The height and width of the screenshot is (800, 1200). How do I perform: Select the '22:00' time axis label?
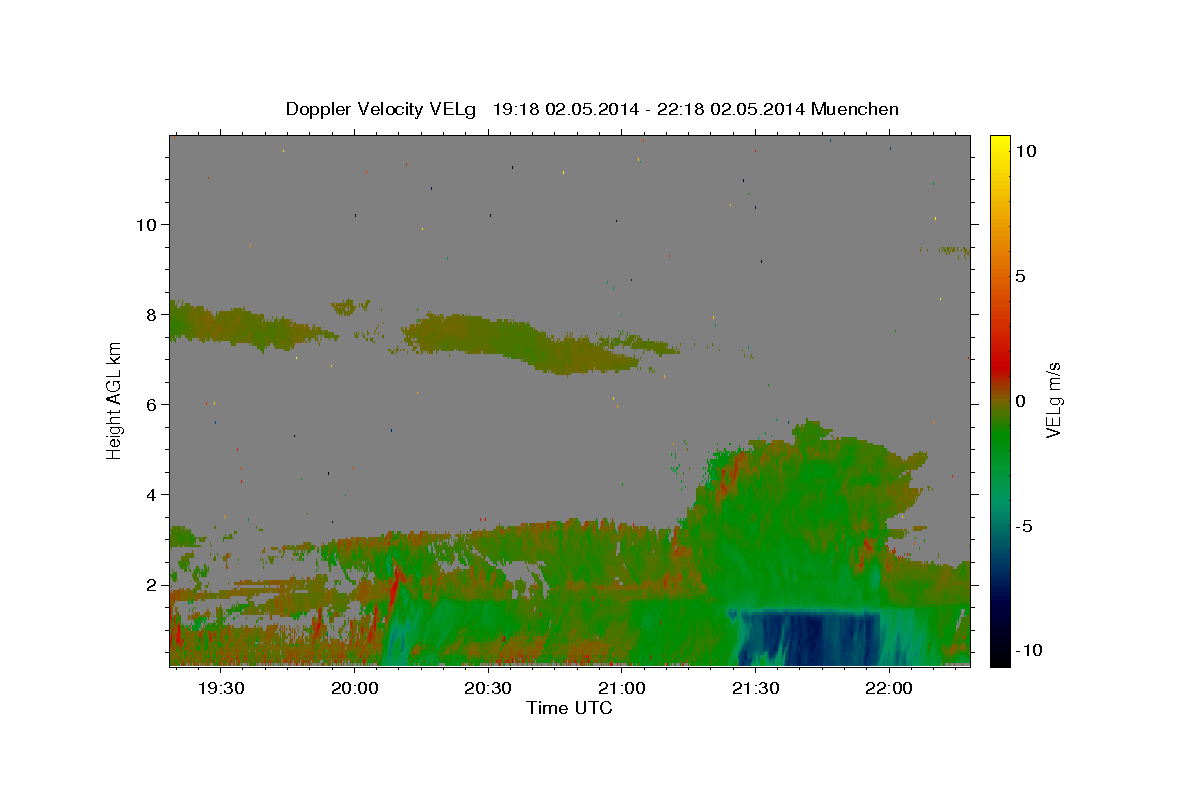click(x=888, y=688)
